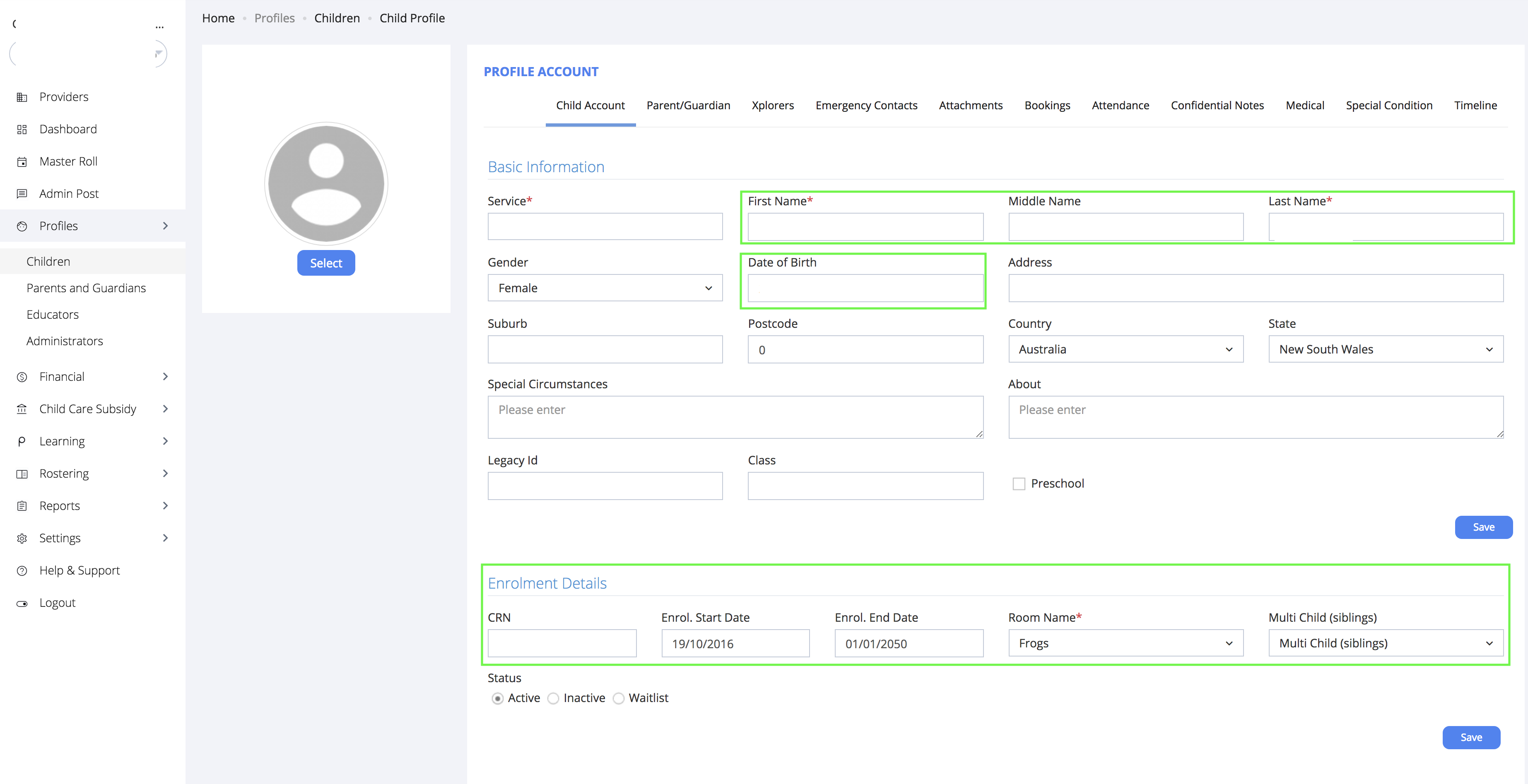Open Parents and Guardians in sidebar
The image size is (1528, 784).
tap(86, 288)
